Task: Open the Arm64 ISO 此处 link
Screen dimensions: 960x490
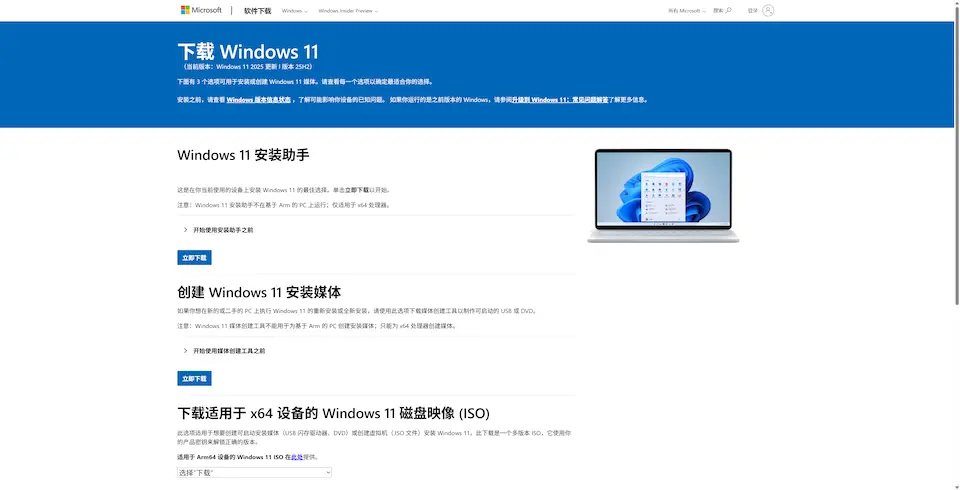Action: click(x=297, y=457)
